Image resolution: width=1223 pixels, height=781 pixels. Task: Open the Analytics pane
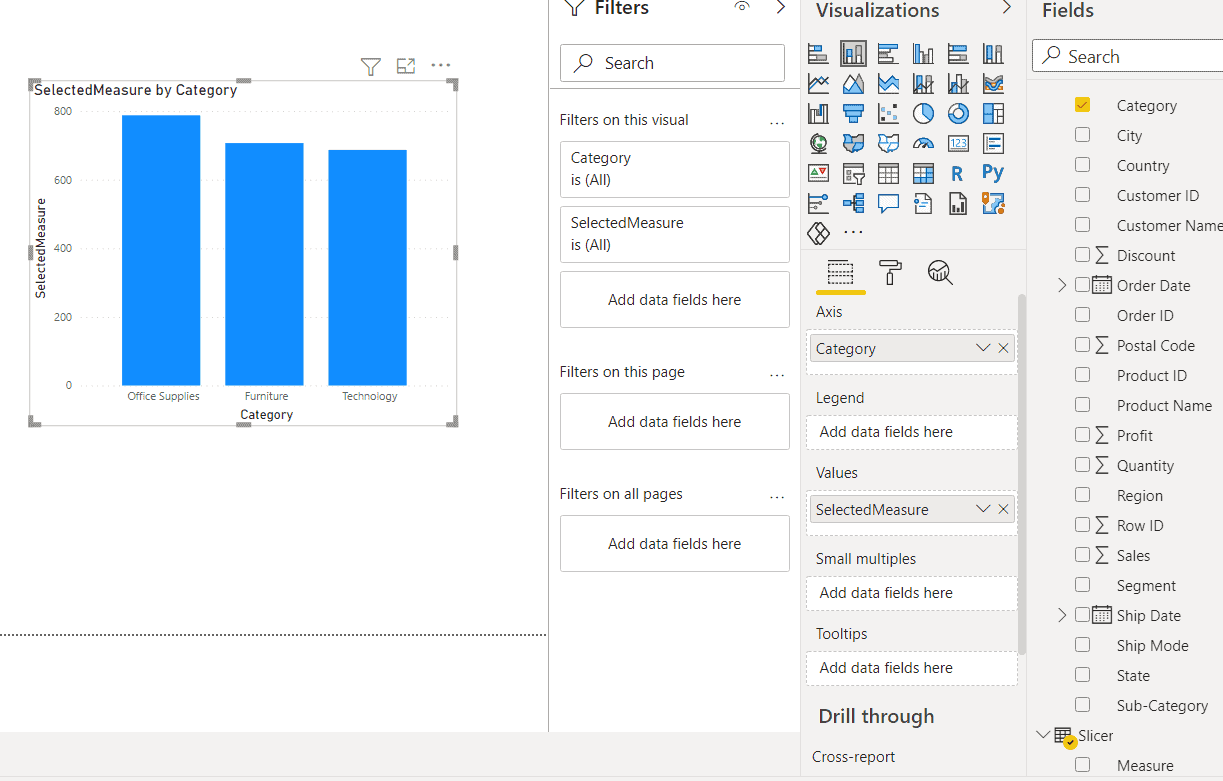click(x=940, y=272)
